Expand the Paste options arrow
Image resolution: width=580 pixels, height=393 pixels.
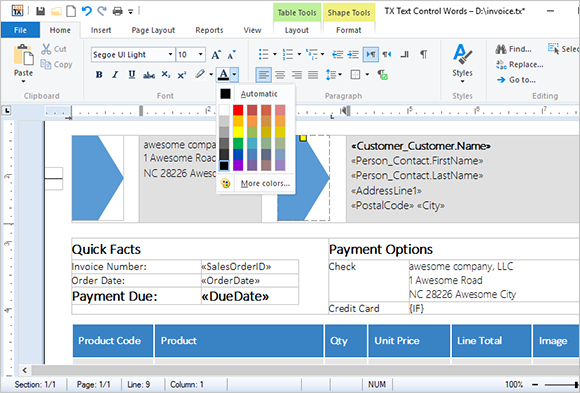(23, 81)
